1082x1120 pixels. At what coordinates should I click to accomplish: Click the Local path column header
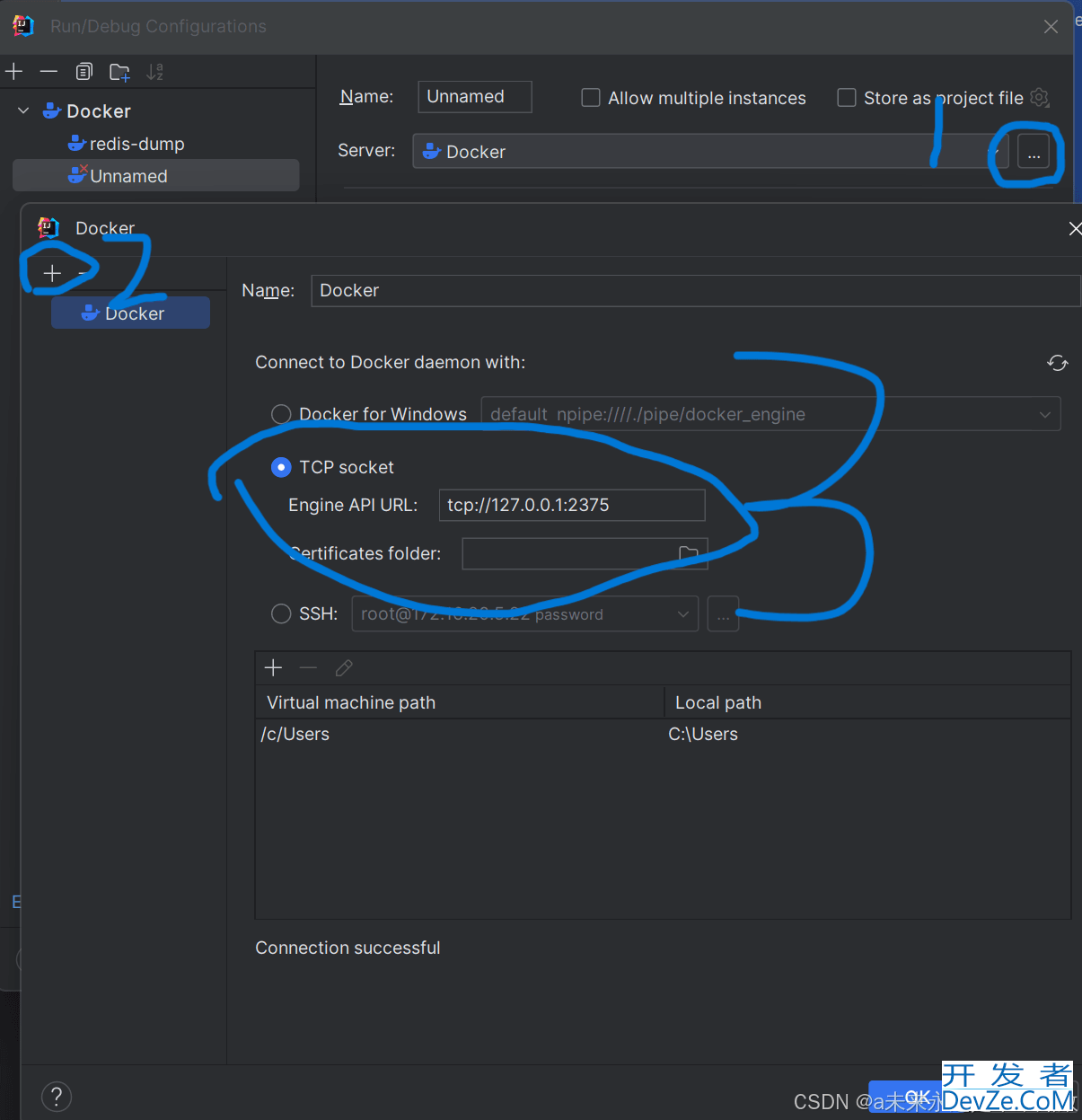[x=867, y=702]
